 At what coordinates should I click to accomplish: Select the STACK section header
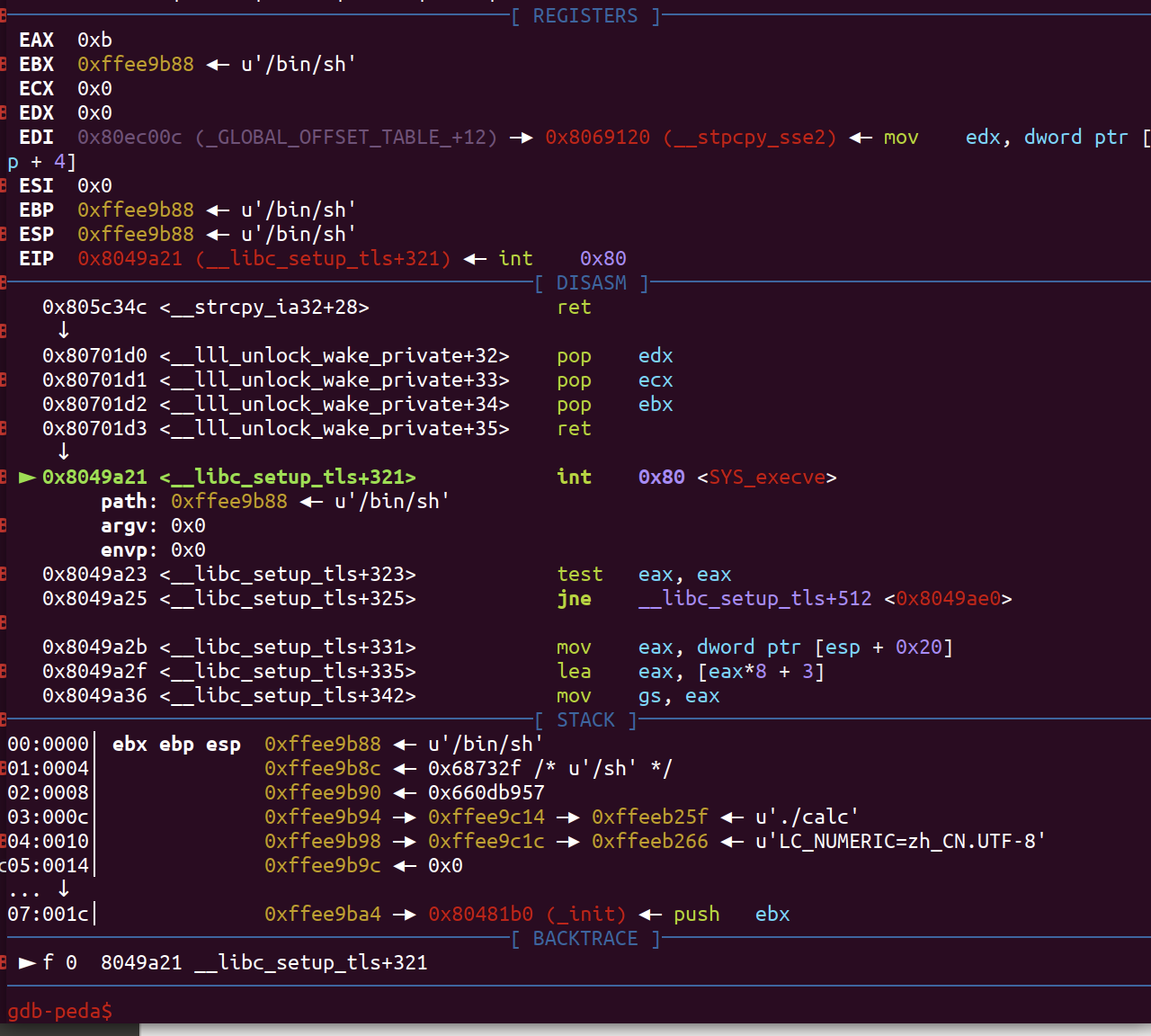click(585, 720)
